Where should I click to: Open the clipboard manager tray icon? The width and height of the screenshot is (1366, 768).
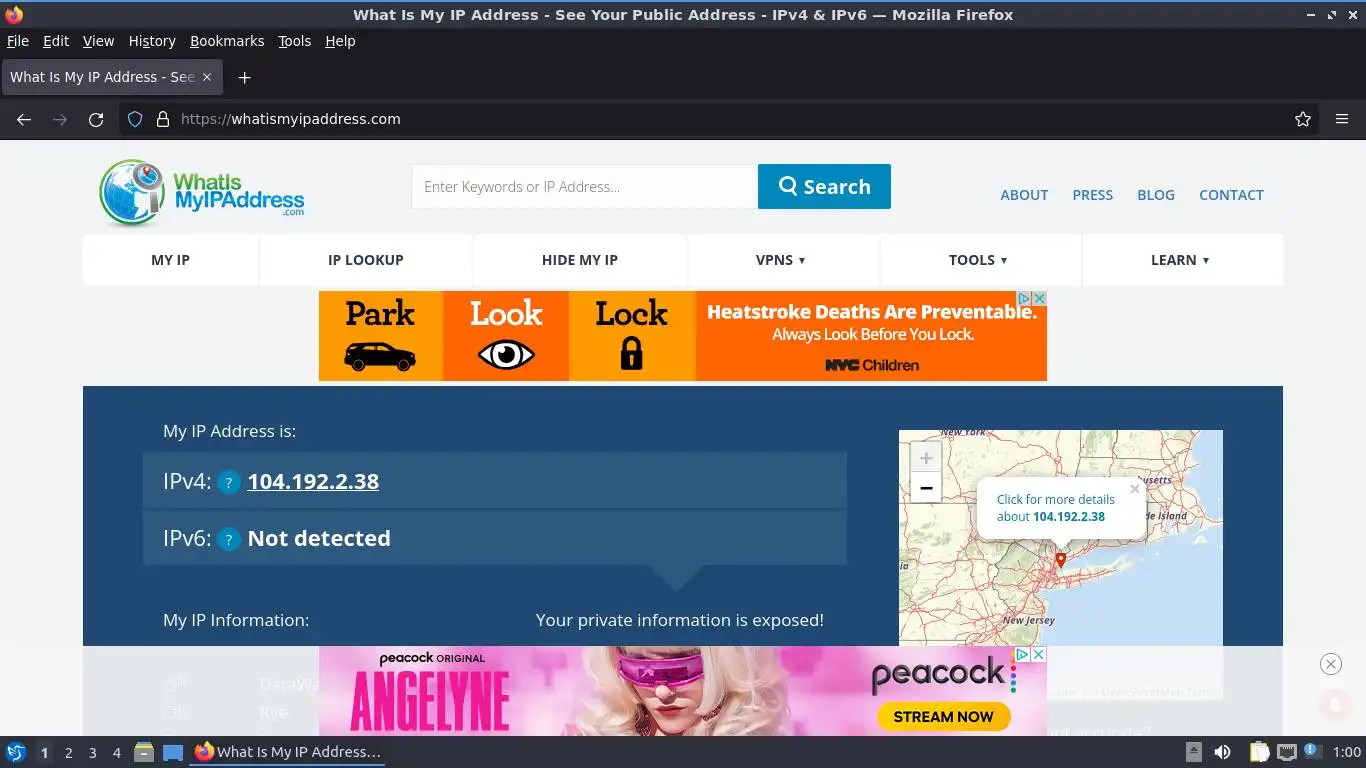[1260, 752]
